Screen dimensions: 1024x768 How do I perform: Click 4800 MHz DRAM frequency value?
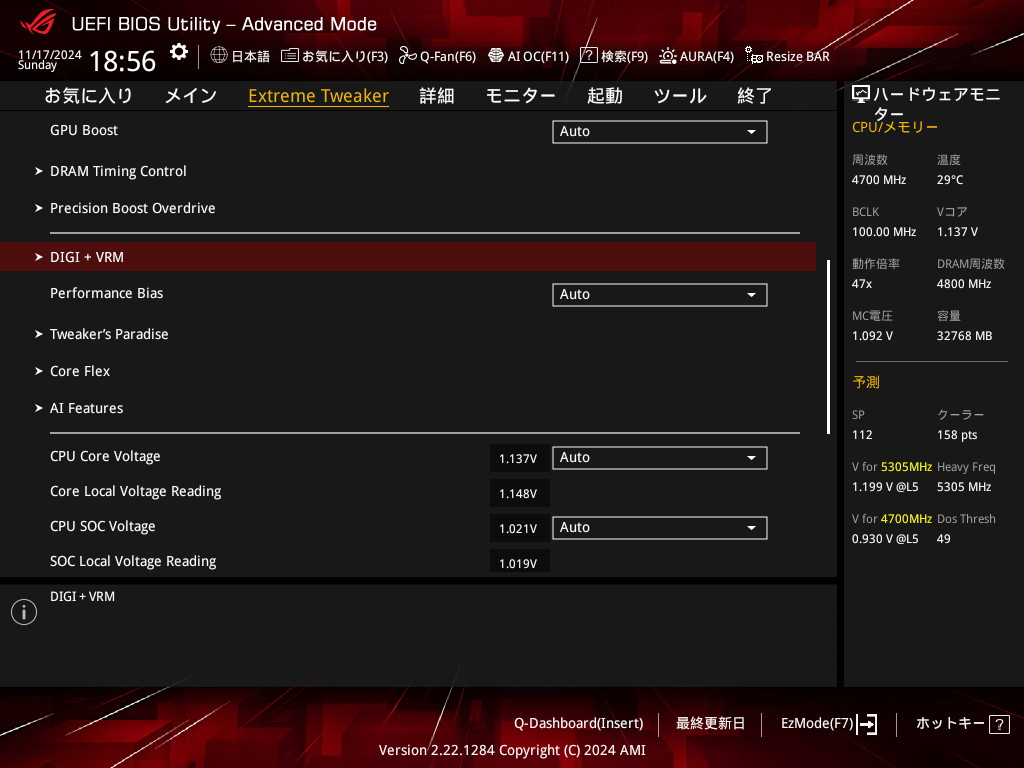tap(964, 284)
